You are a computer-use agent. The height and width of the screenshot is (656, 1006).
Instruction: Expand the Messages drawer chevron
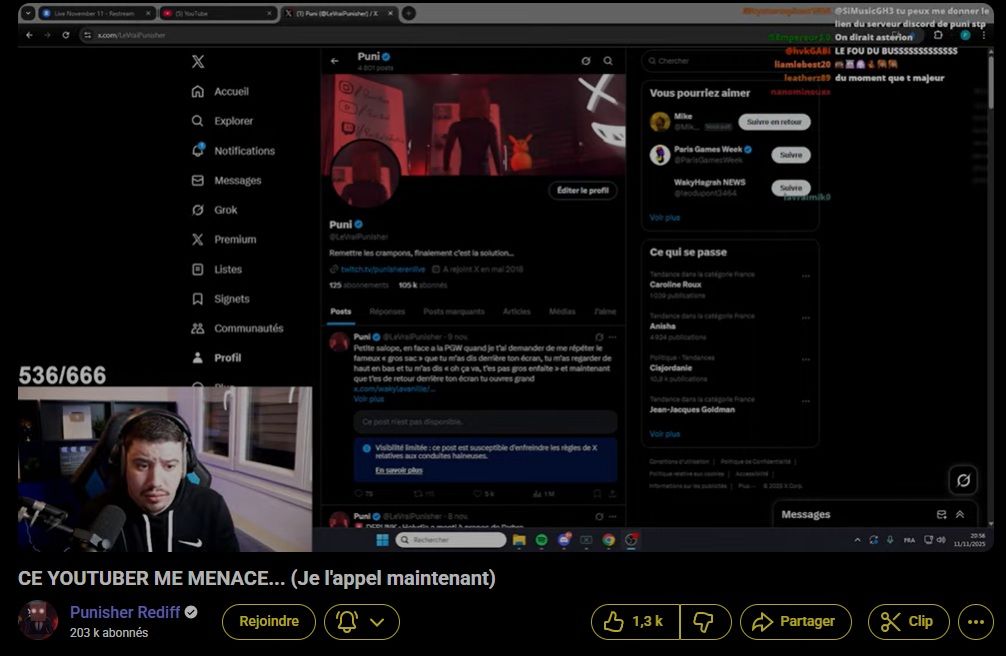(960, 514)
